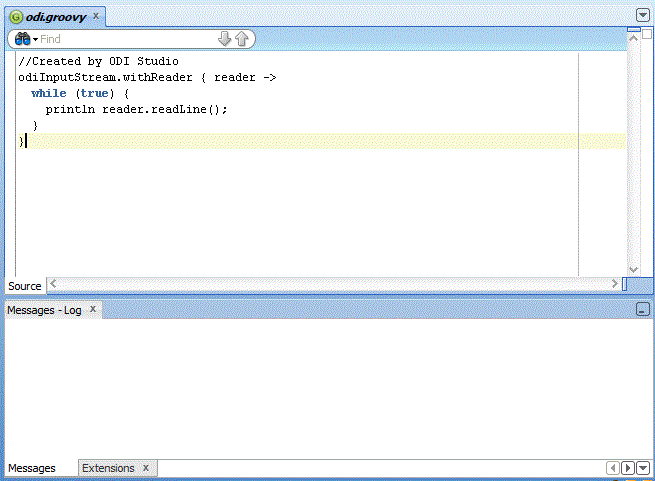Click the Find text input field
The height and width of the screenshot is (481, 655).
[127, 39]
